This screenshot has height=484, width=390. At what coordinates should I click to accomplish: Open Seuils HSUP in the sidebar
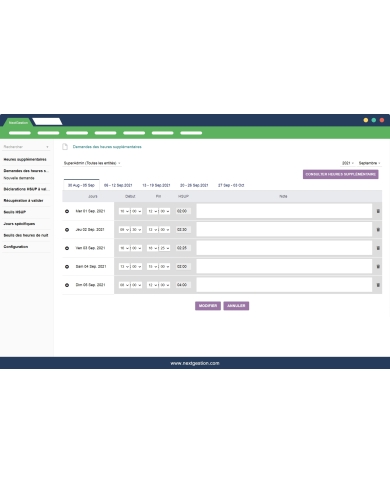point(15,212)
